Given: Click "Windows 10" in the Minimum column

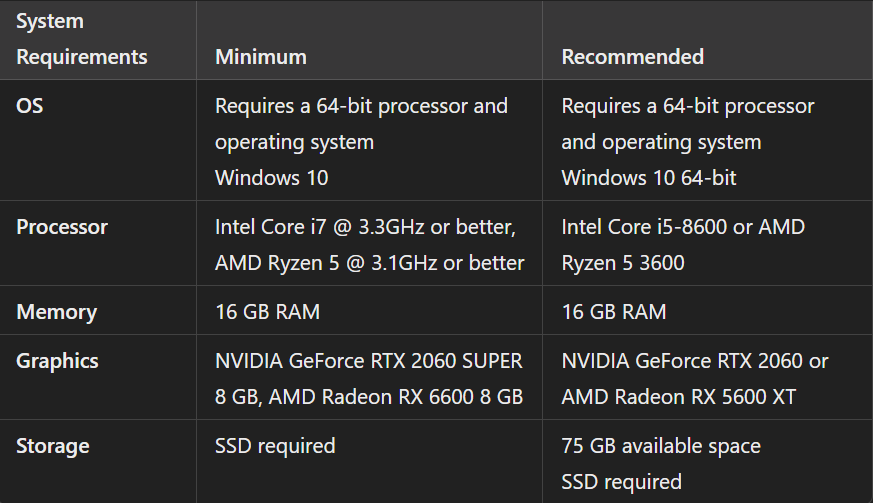Looking at the screenshot, I should [271, 178].
